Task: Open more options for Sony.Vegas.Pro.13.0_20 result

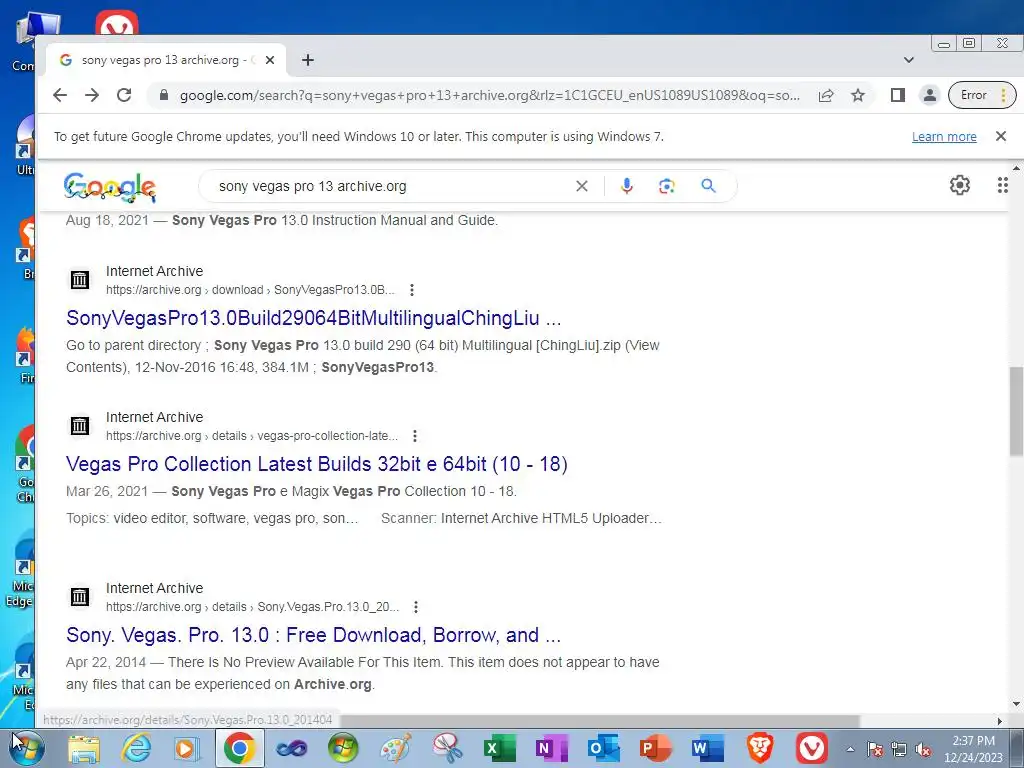Action: 416,607
